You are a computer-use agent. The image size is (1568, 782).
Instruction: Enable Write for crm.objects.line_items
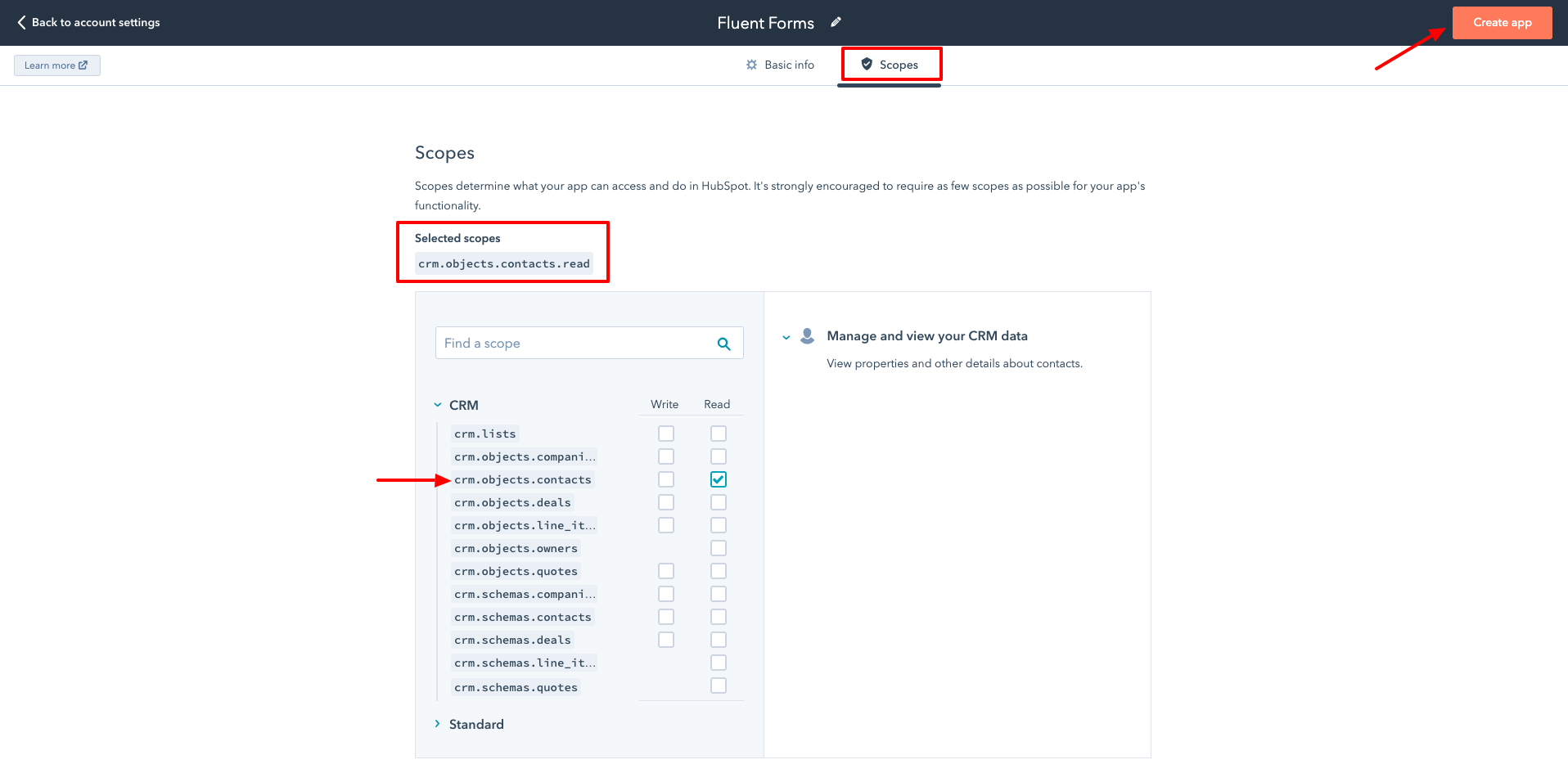click(x=666, y=525)
